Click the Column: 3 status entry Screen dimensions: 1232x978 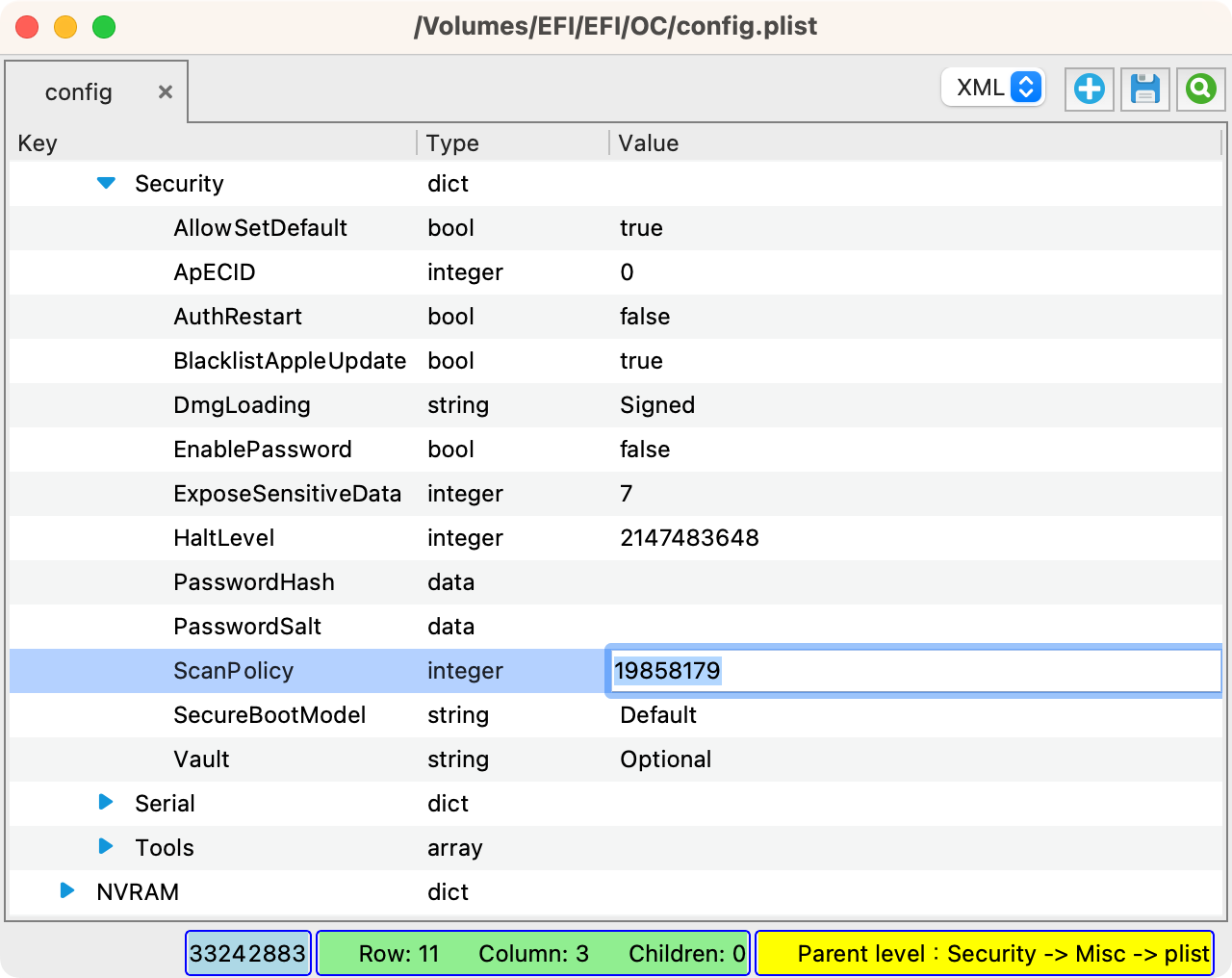click(x=533, y=954)
